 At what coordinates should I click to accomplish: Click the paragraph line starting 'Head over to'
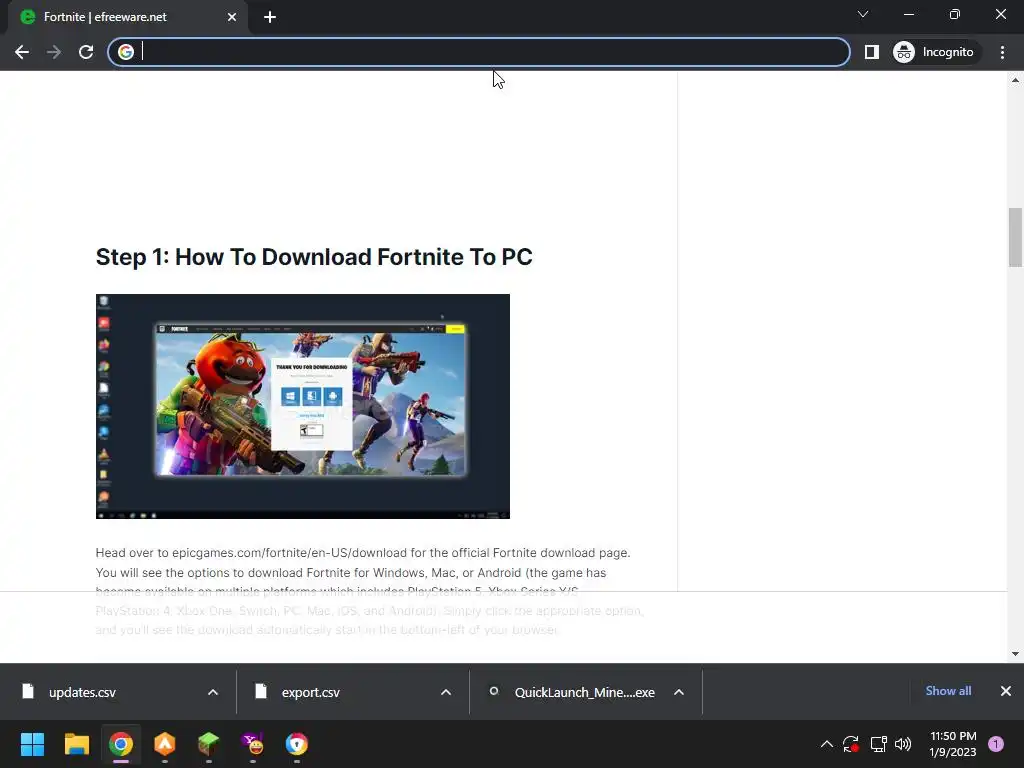(x=363, y=552)
